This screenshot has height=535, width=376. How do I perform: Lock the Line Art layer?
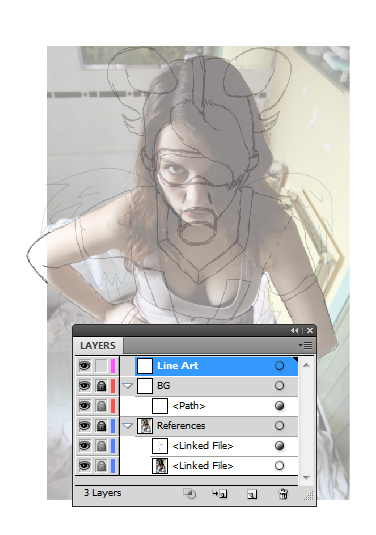tap(101, 366)
